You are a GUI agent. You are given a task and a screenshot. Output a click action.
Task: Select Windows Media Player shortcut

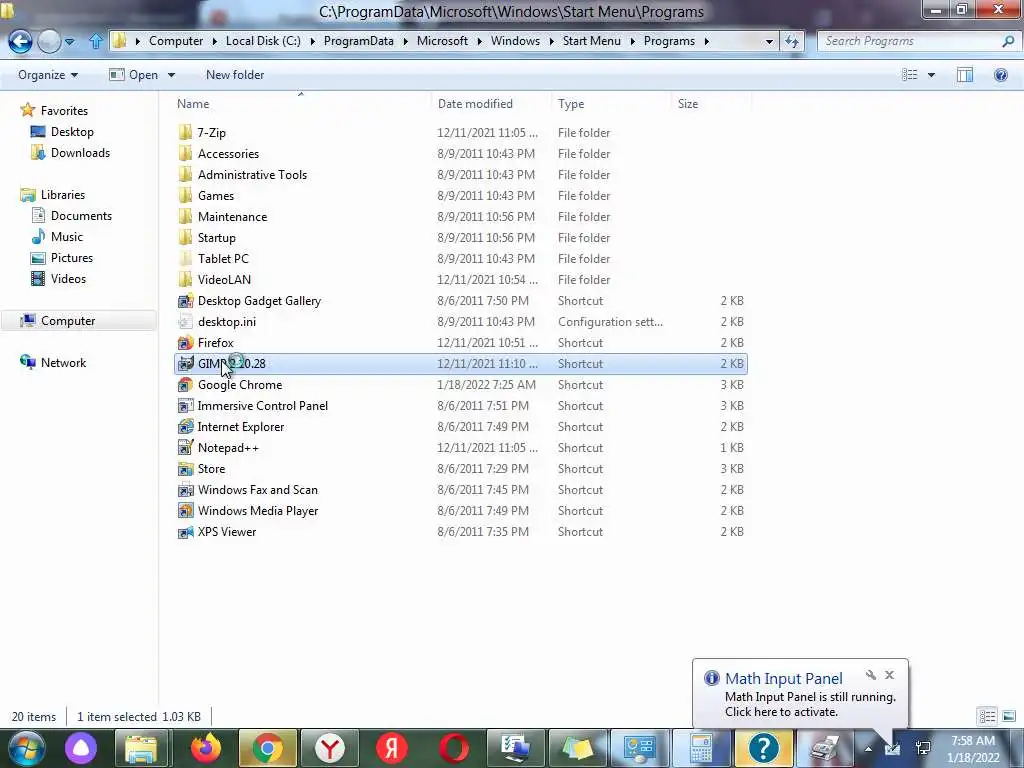(258, 511)
